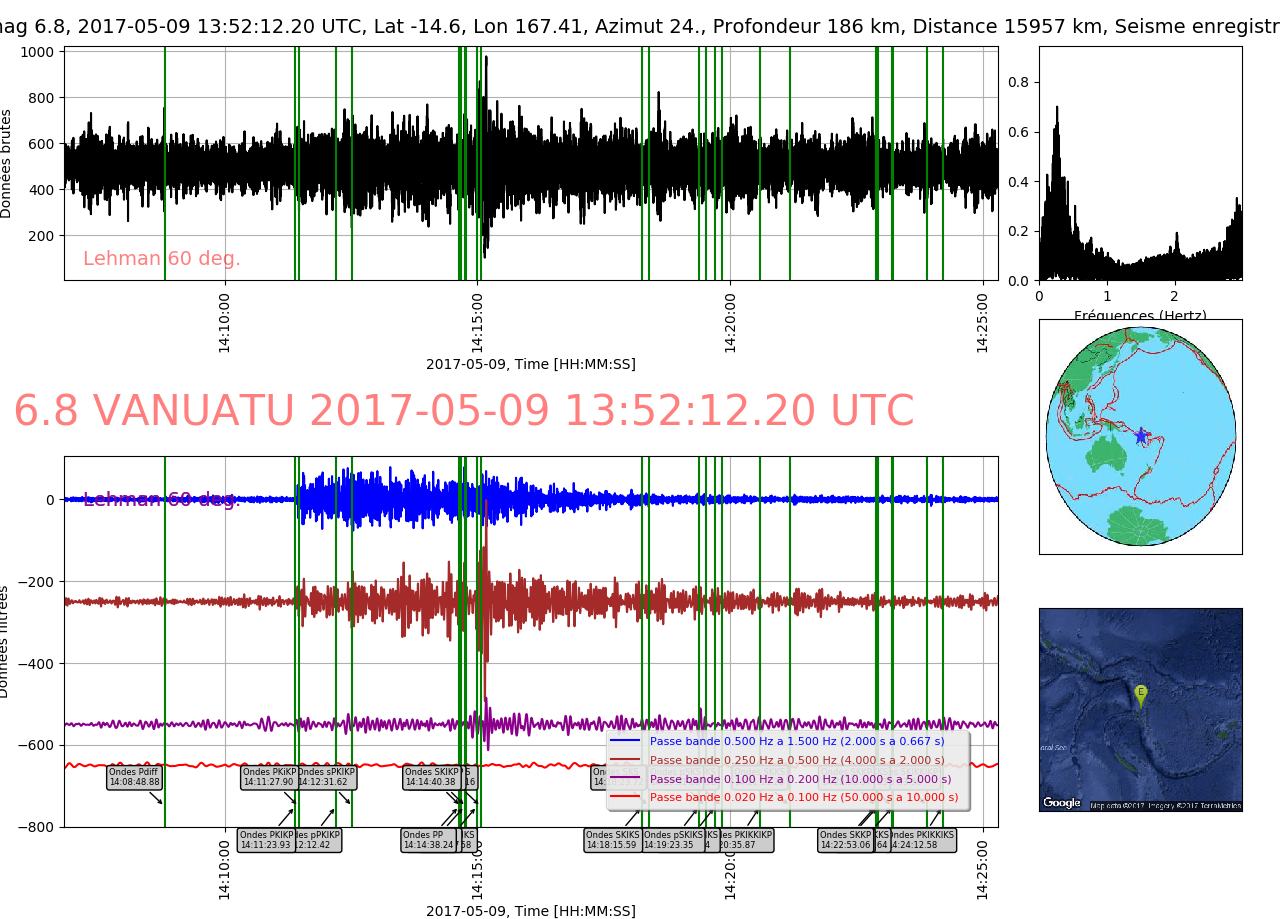The image size is (1280, 919).
Task: Click red 0.020 Hz a 0.100 Hz legend entry
Action: pos(796,797)
